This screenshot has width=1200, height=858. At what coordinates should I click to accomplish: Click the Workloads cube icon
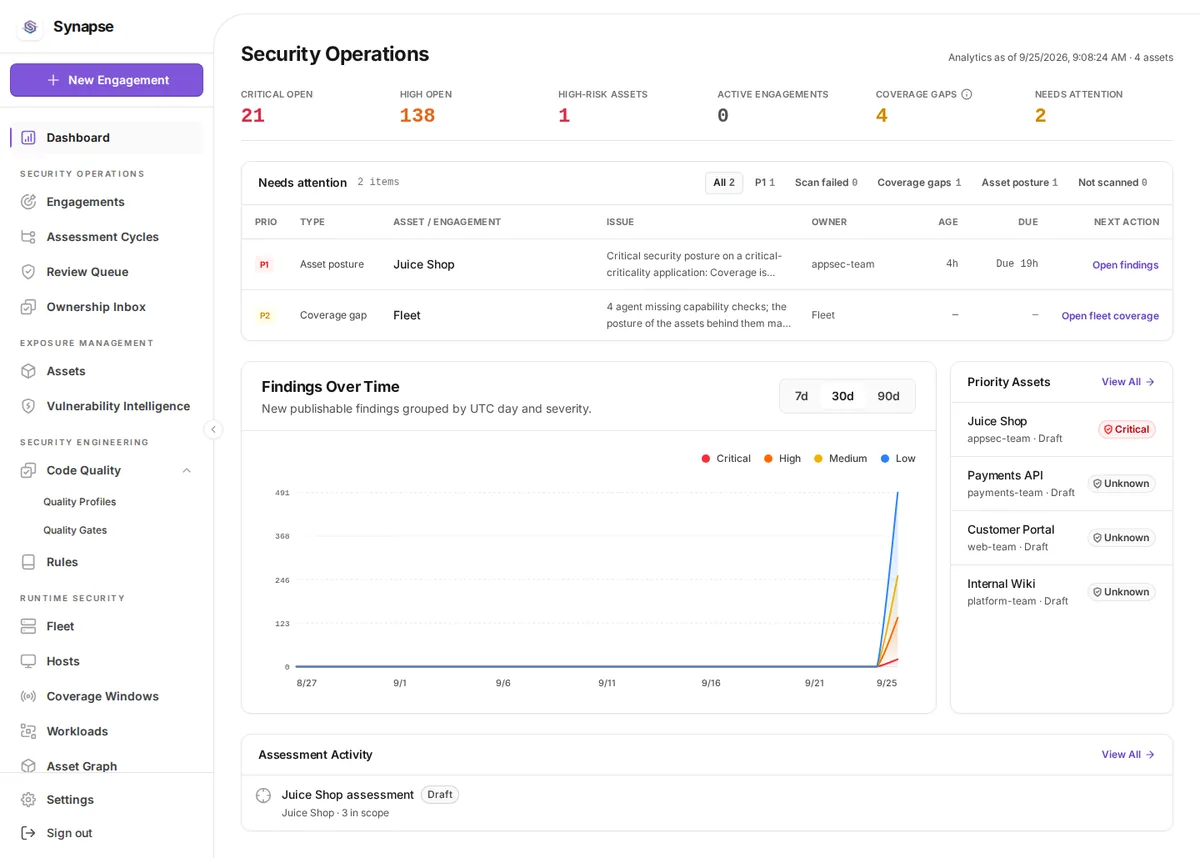click(28, 731)
